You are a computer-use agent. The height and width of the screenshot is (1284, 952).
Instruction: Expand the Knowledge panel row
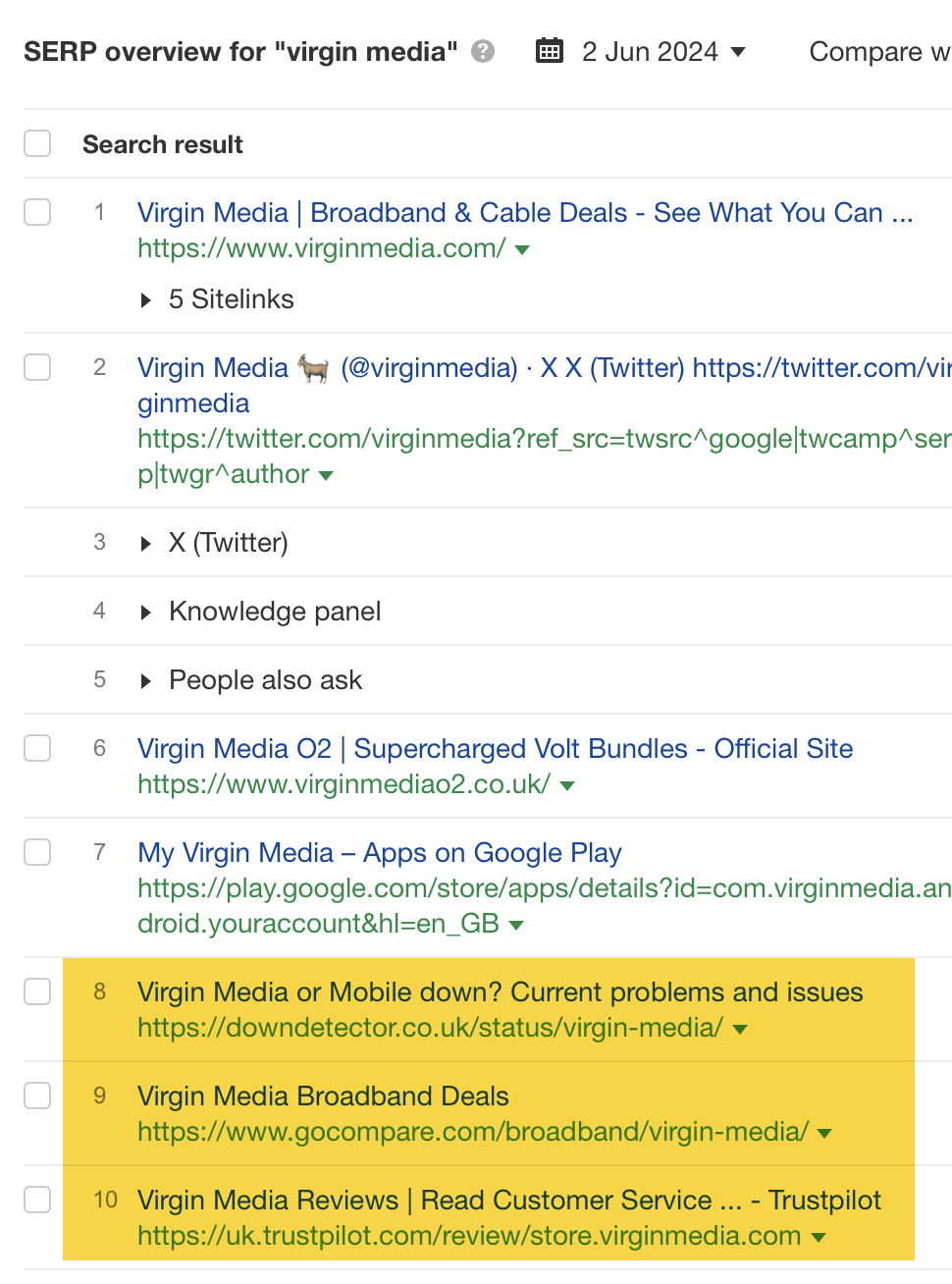click(145, 611)
